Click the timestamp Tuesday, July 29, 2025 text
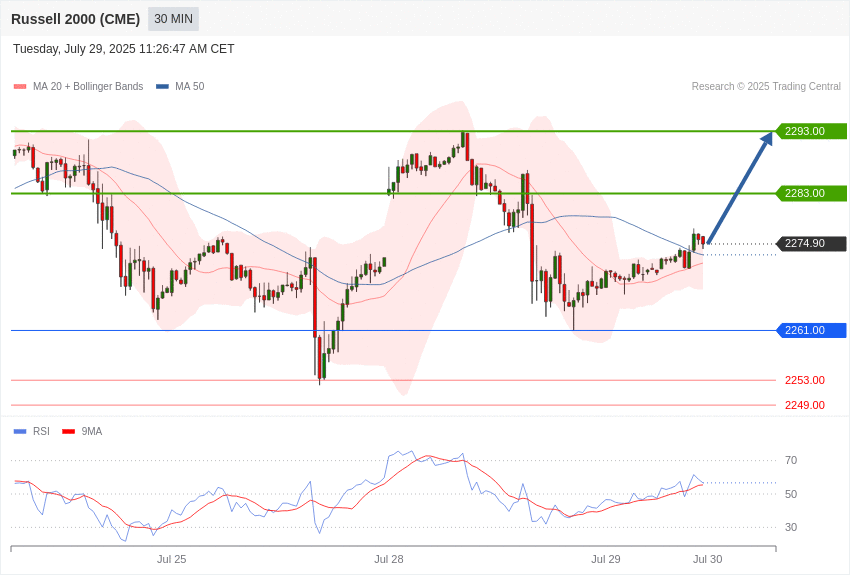The height and width of the screenshot is (576, 850). pos(74,49)
